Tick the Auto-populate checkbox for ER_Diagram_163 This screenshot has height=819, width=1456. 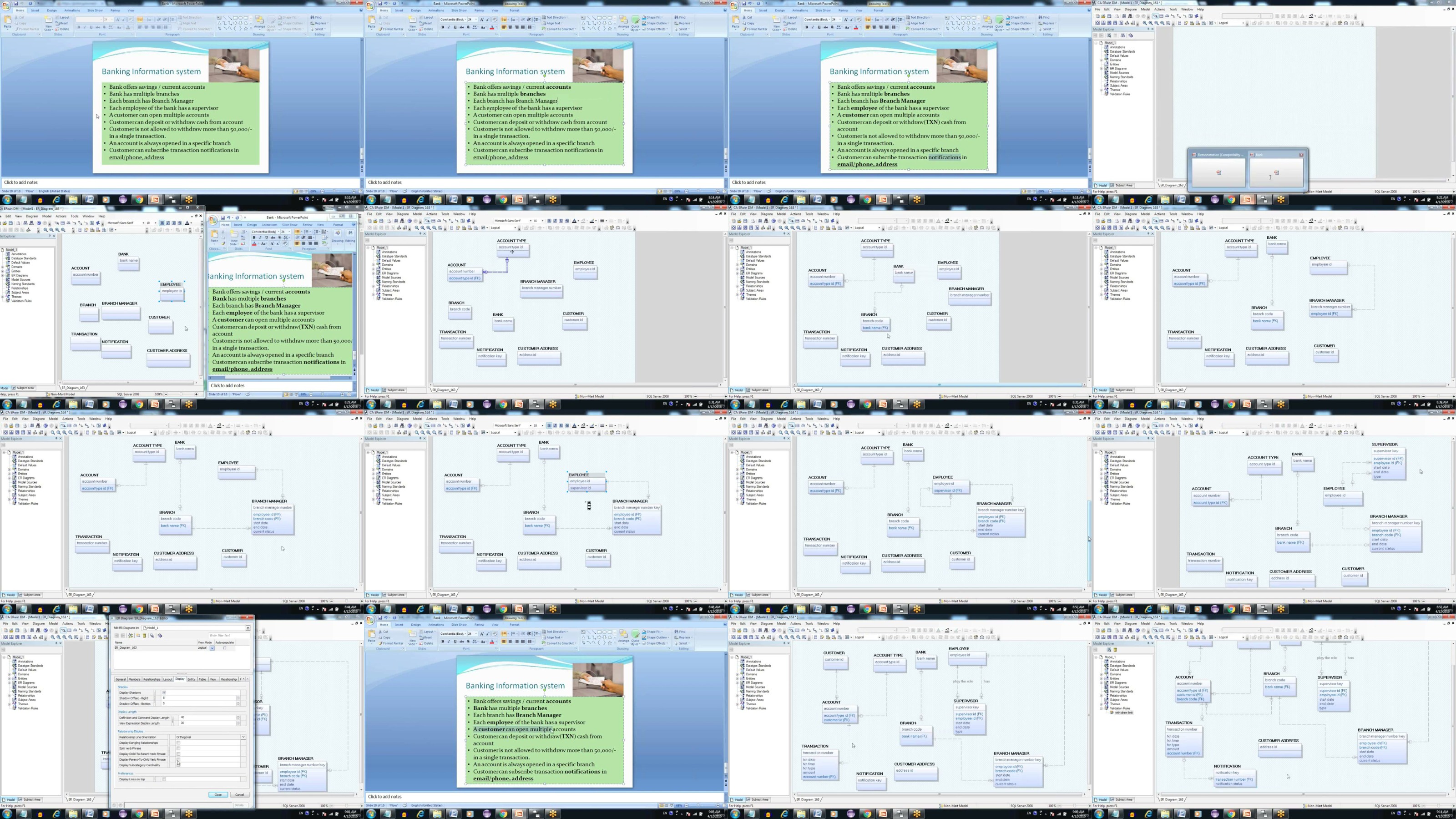(x=224, y=648)
